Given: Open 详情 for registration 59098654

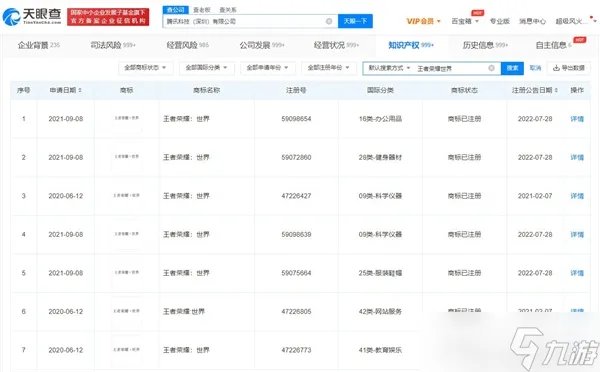Looking at the screenshot, I should tap(577, 119).
